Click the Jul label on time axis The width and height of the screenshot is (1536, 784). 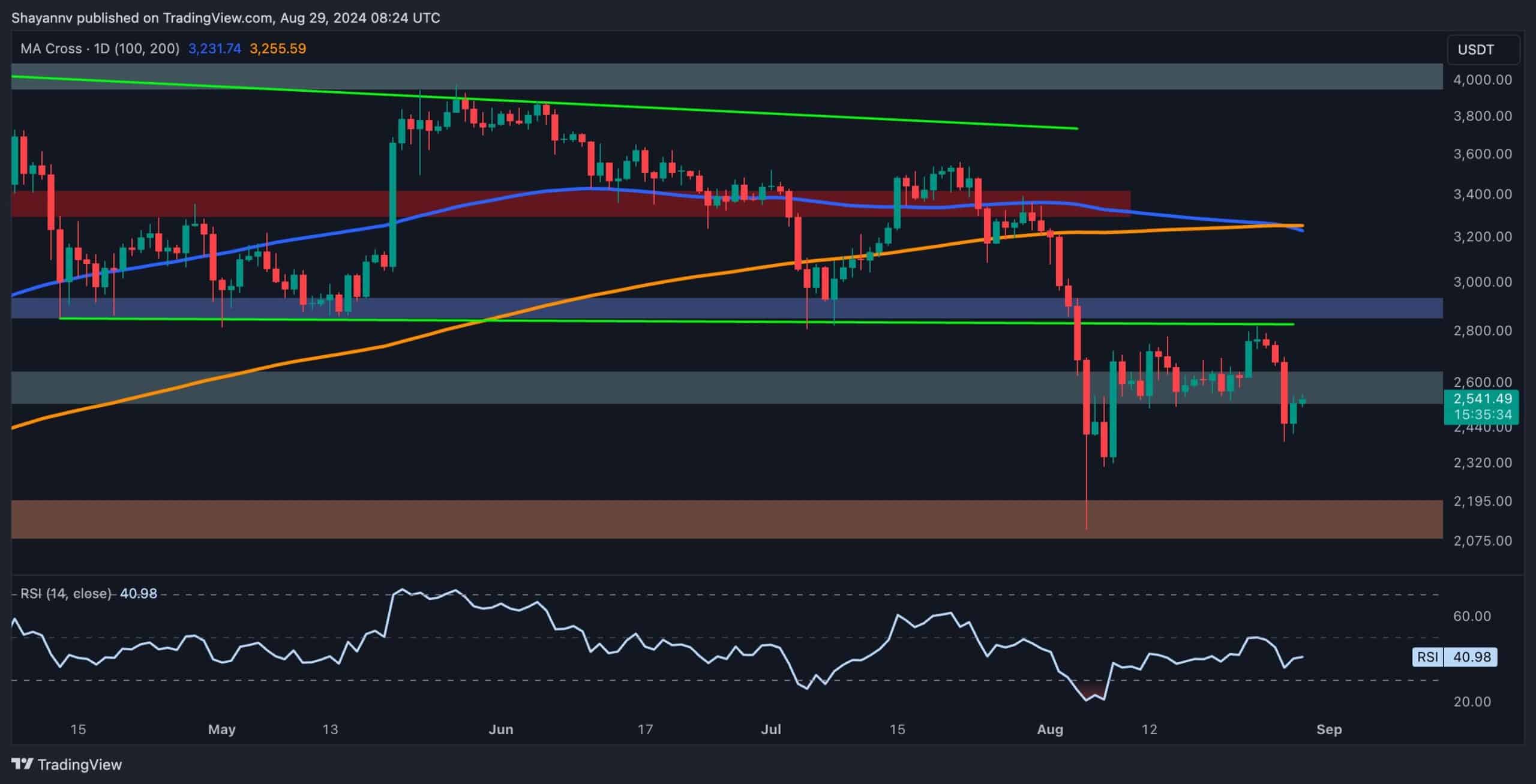(770, 729)
